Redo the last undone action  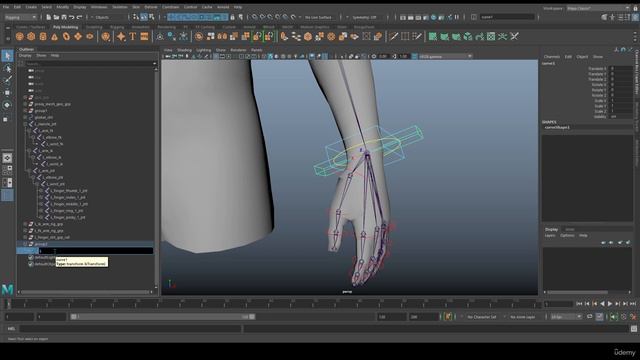coord(79,17)
